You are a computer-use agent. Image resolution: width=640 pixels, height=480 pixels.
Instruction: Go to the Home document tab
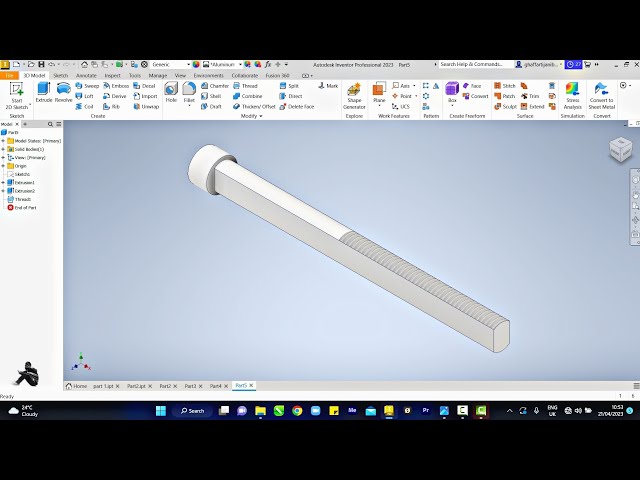(x=76, y=386)
